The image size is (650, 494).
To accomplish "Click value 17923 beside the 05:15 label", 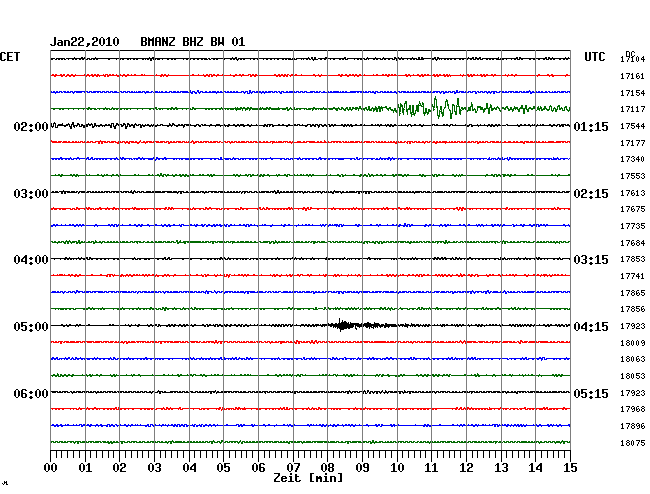I will (x=633, y=393).
